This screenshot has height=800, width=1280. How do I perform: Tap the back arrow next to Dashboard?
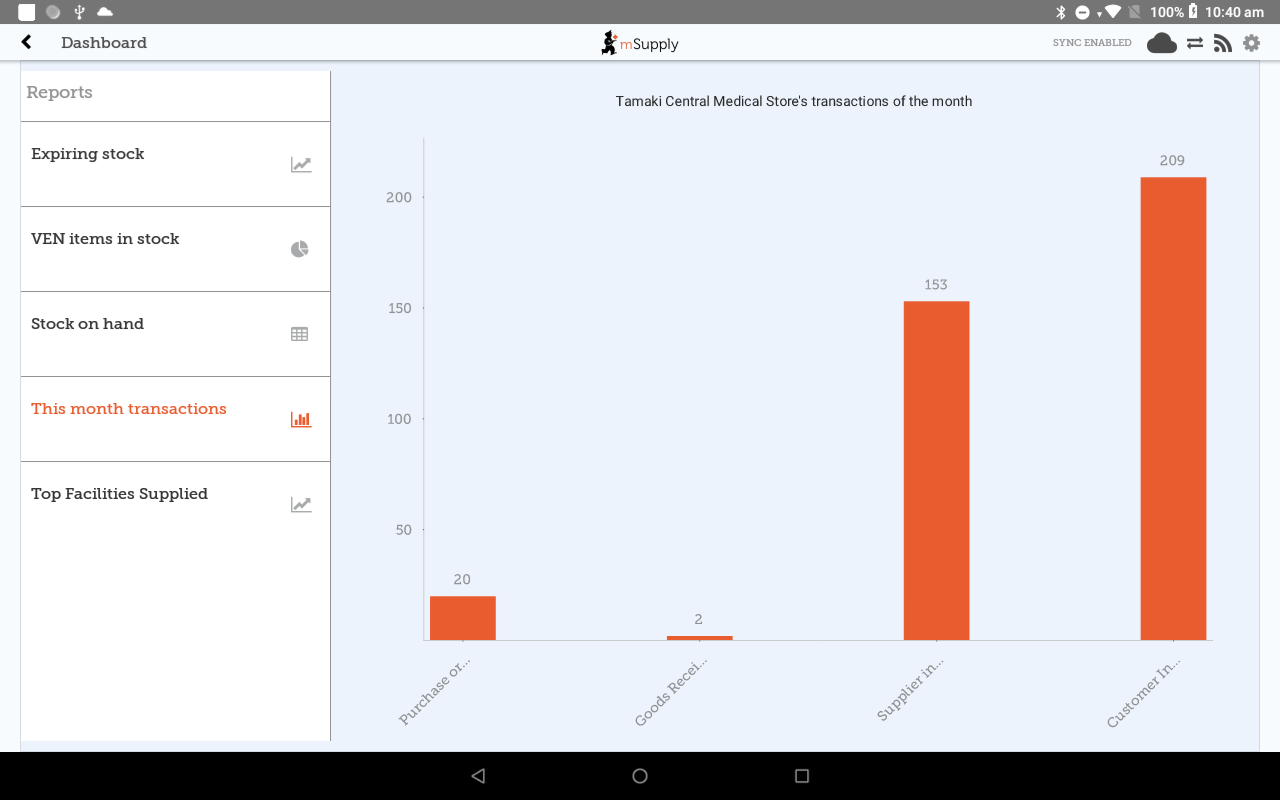pyautogui.click(x=27, y=42)
